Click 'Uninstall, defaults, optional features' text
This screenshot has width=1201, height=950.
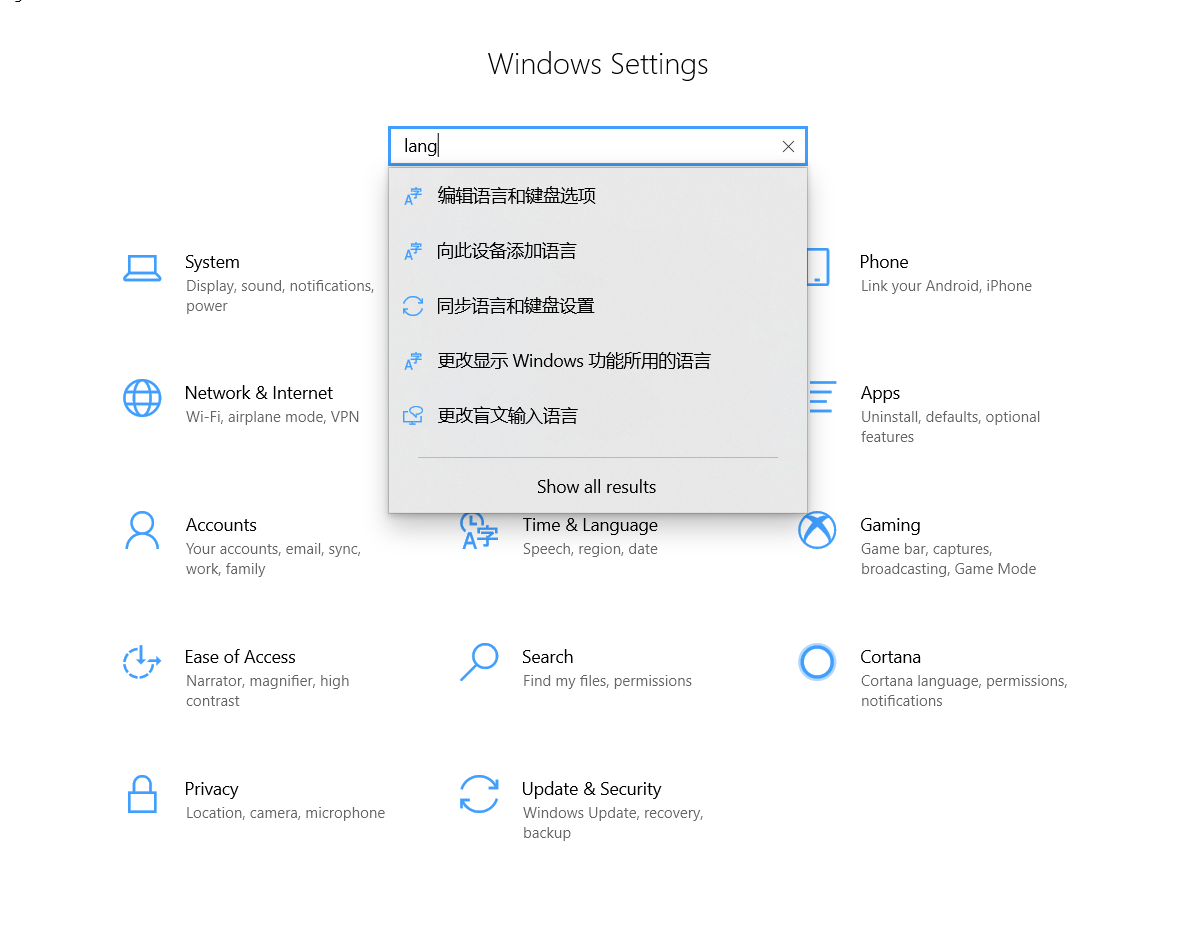click(x=950, y=427)
